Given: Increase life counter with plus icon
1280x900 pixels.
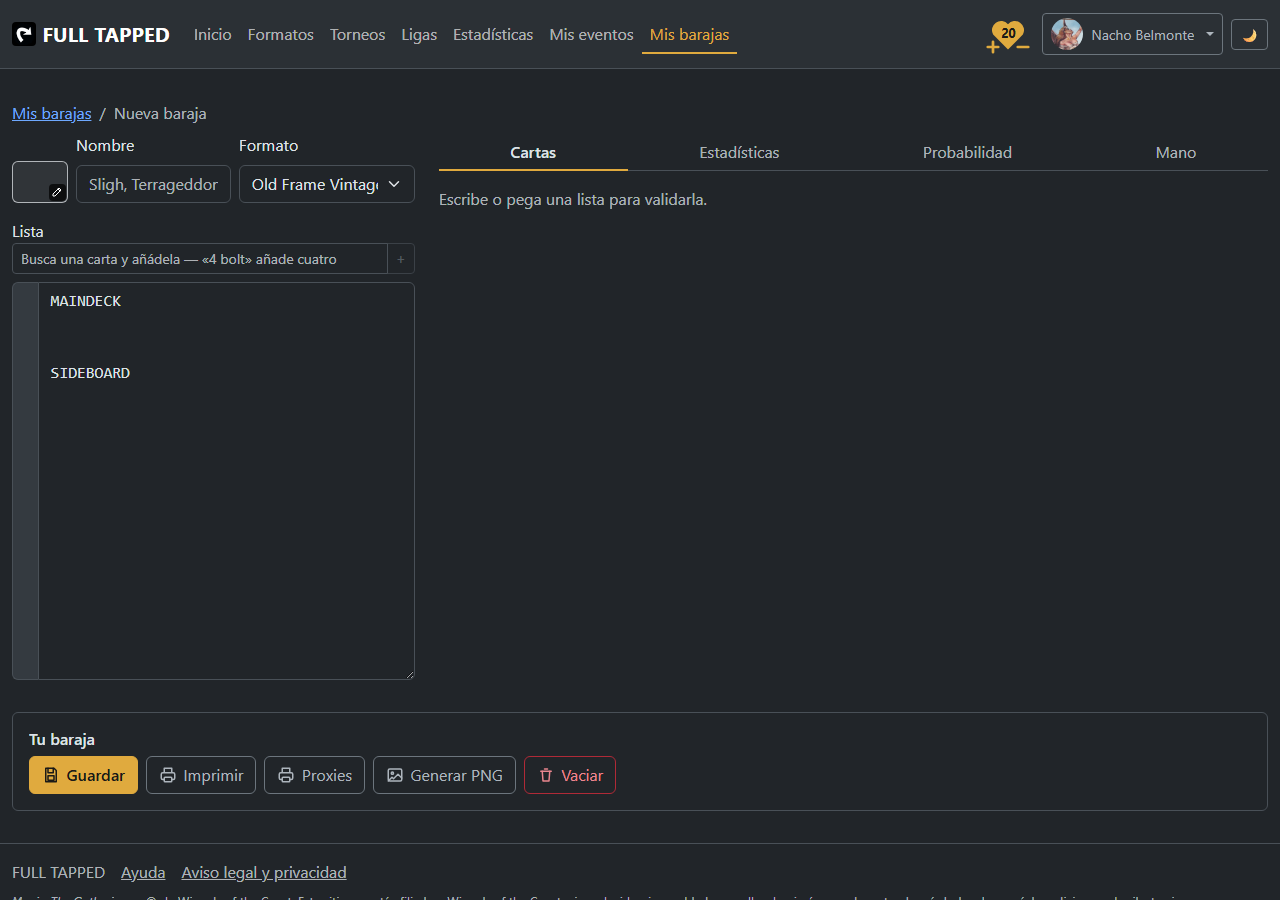Looking at the screenshot, I should [x=993, y=47].
